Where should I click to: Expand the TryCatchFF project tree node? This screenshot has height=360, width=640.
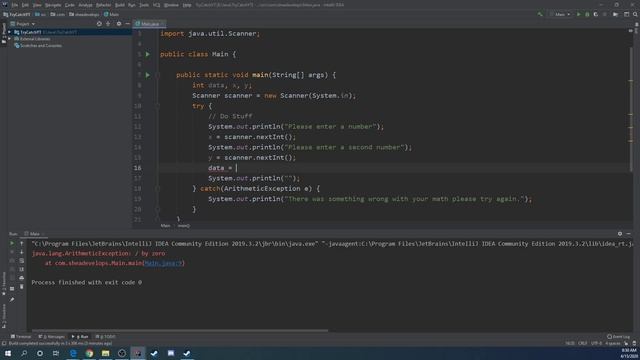pyautogui.click(x=10, y=32)
